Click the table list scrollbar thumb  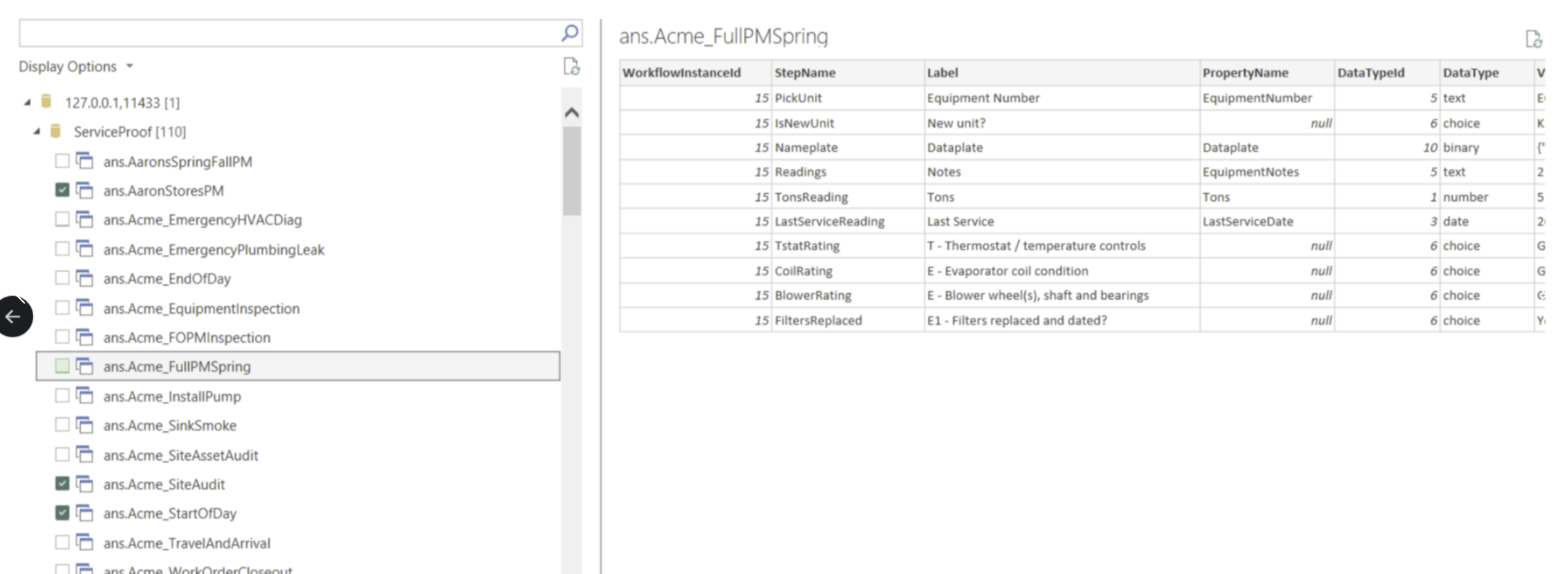[571, 171]
